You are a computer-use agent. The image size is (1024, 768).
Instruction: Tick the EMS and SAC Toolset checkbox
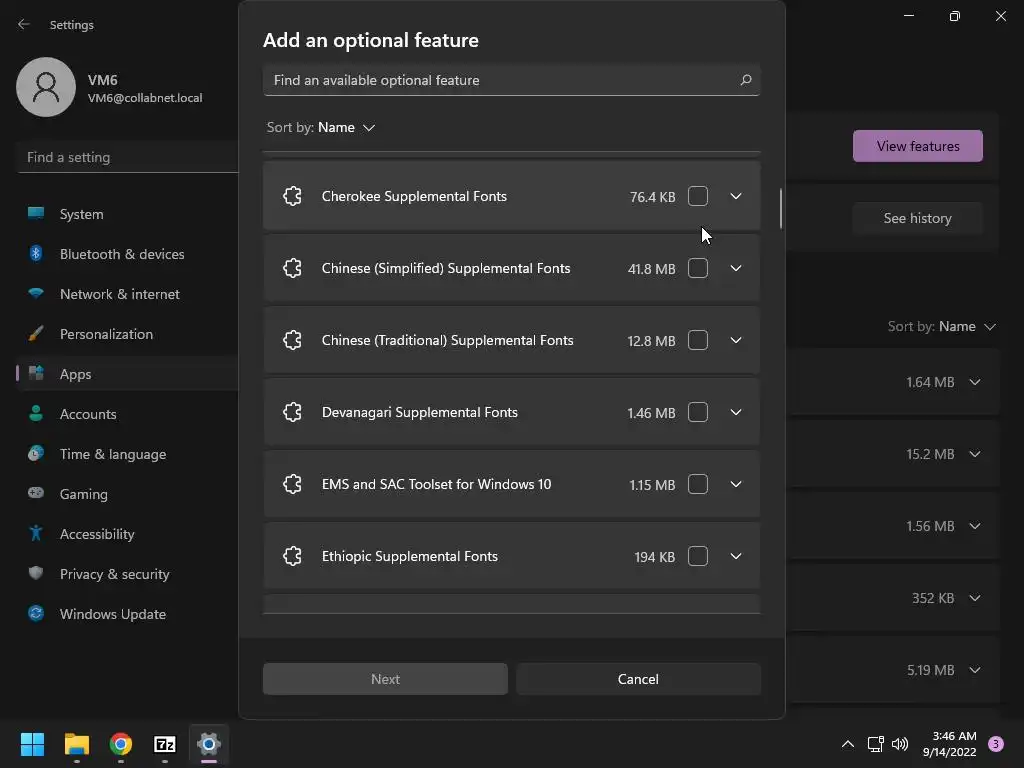pos(698,484)
